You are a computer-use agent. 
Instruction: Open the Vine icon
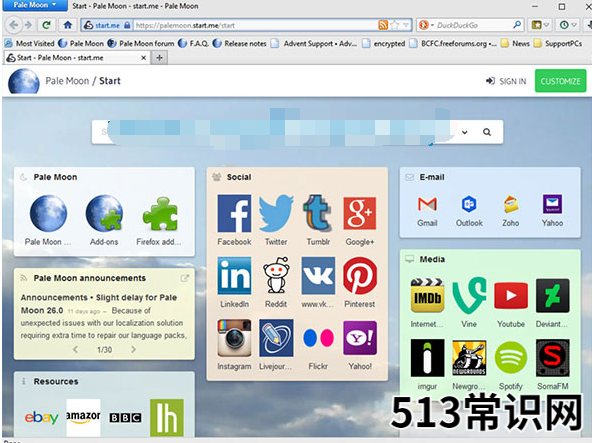click(469, 295)
